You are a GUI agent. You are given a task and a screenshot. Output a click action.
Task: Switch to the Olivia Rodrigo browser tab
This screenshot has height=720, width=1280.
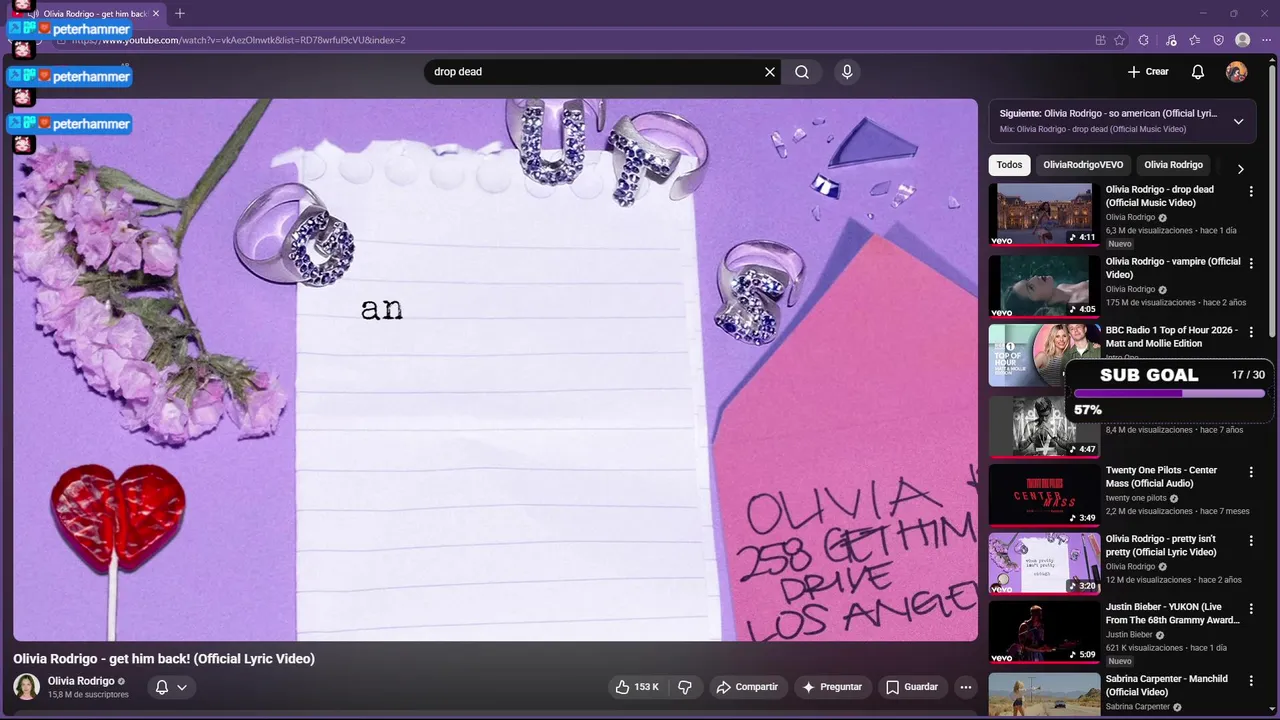95,14
